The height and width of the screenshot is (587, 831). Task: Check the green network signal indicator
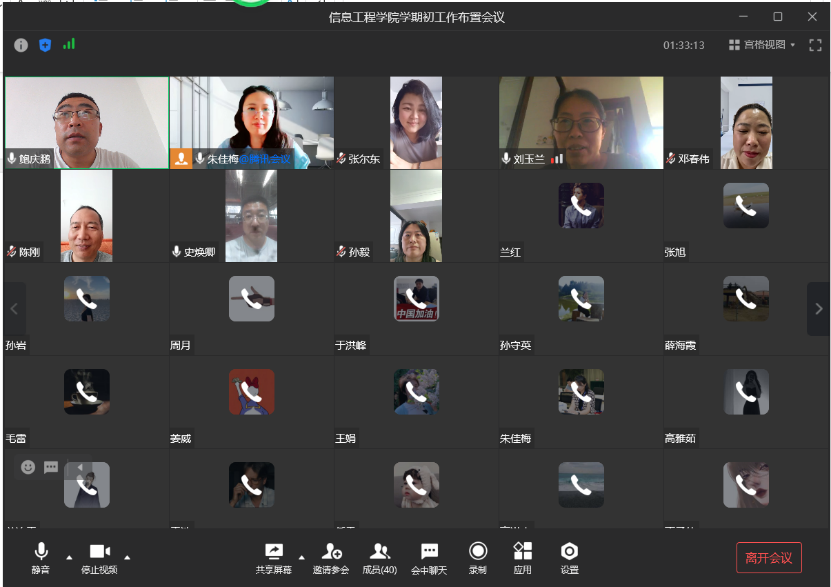pyautogui.click(x=69, y=44)
